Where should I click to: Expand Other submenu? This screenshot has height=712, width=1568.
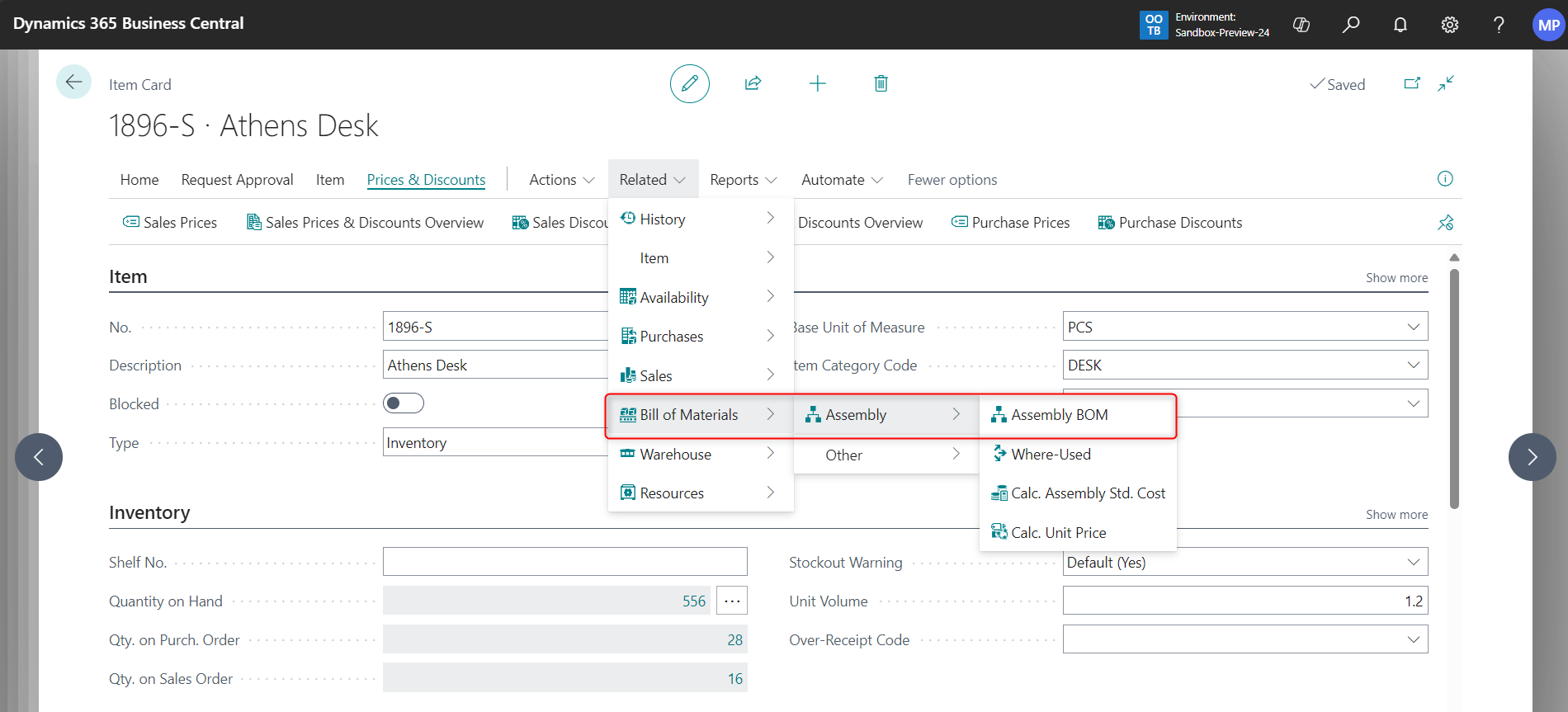coord(886,455)
